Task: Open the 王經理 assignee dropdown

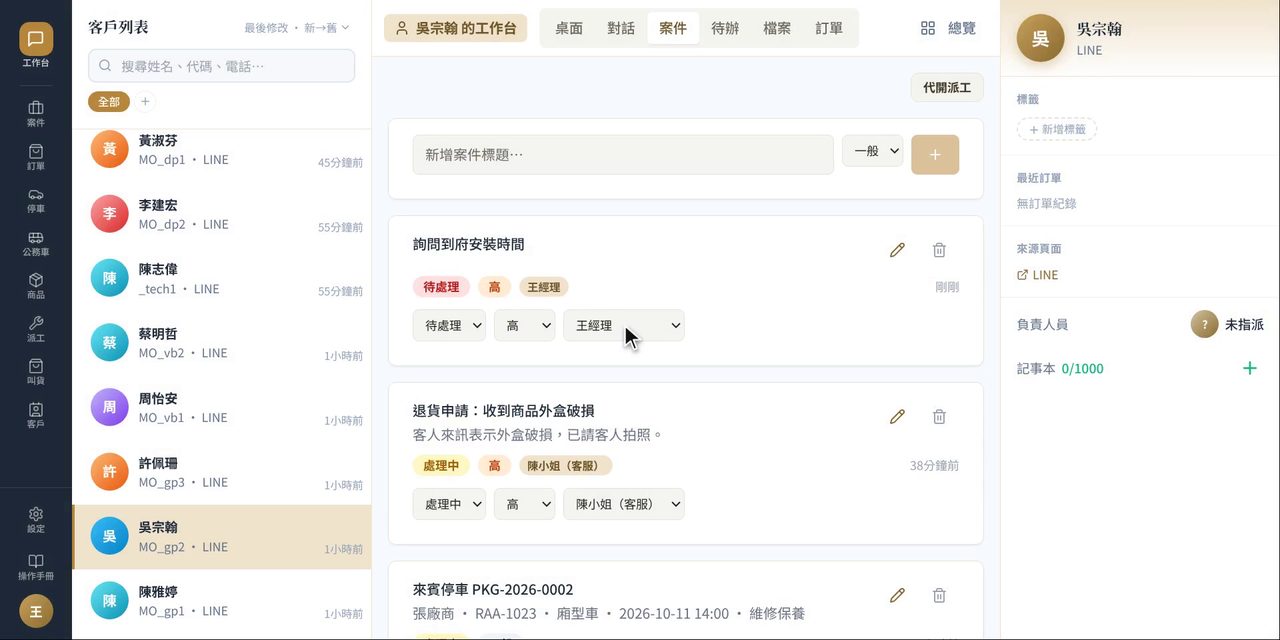Action: pos(624,325)
